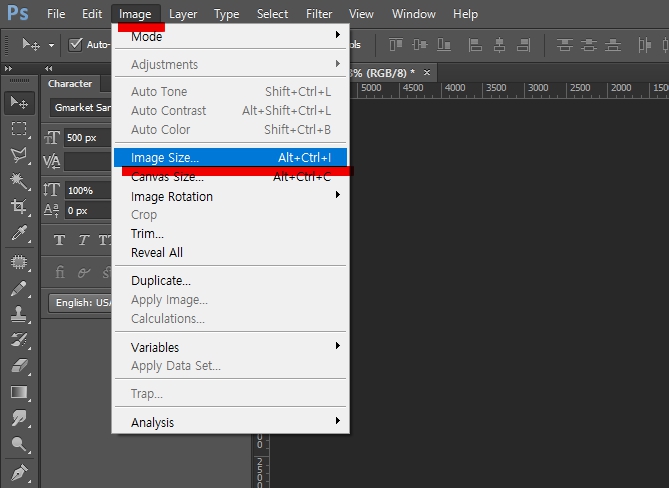
Task: Click Distribute left edges icon
Action: (644, 44)
